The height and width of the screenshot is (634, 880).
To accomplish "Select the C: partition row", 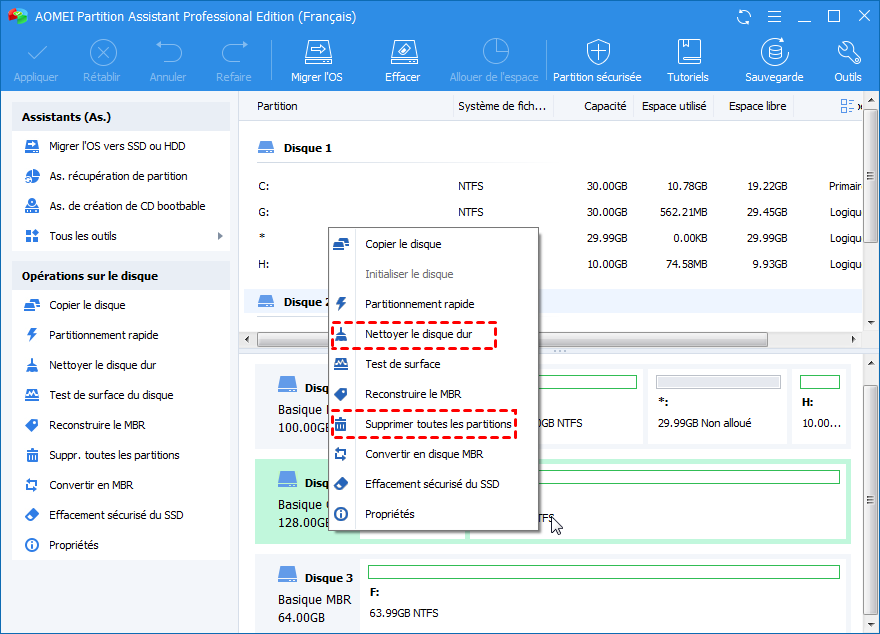I will tap(553, 186).
